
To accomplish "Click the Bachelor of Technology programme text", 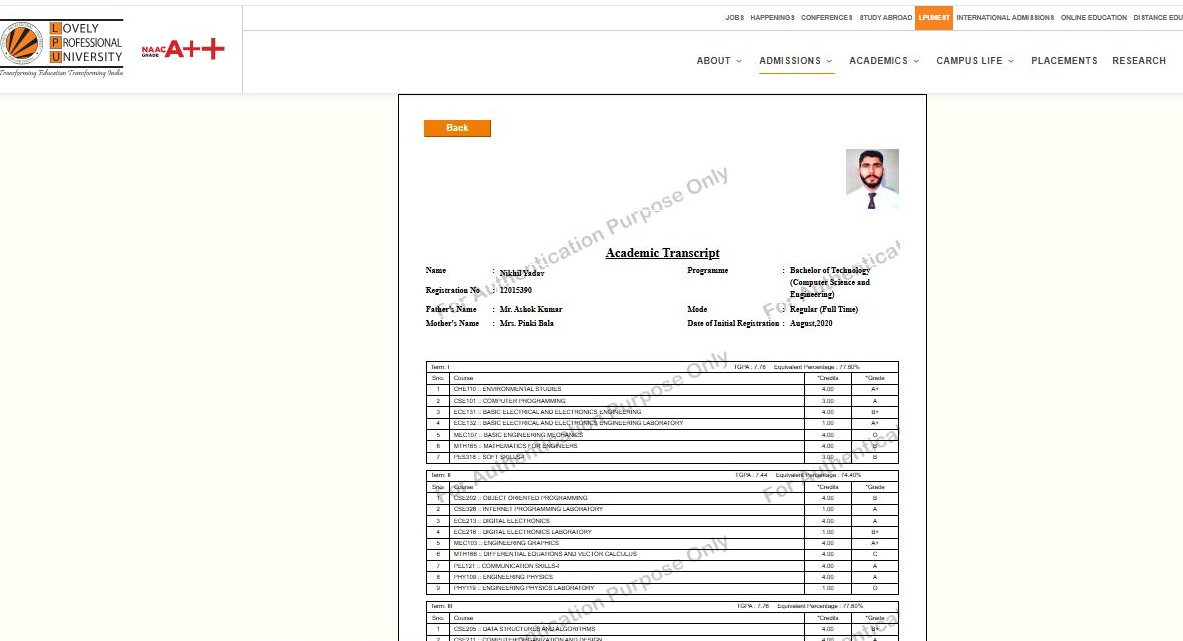I will click(830, 282).
